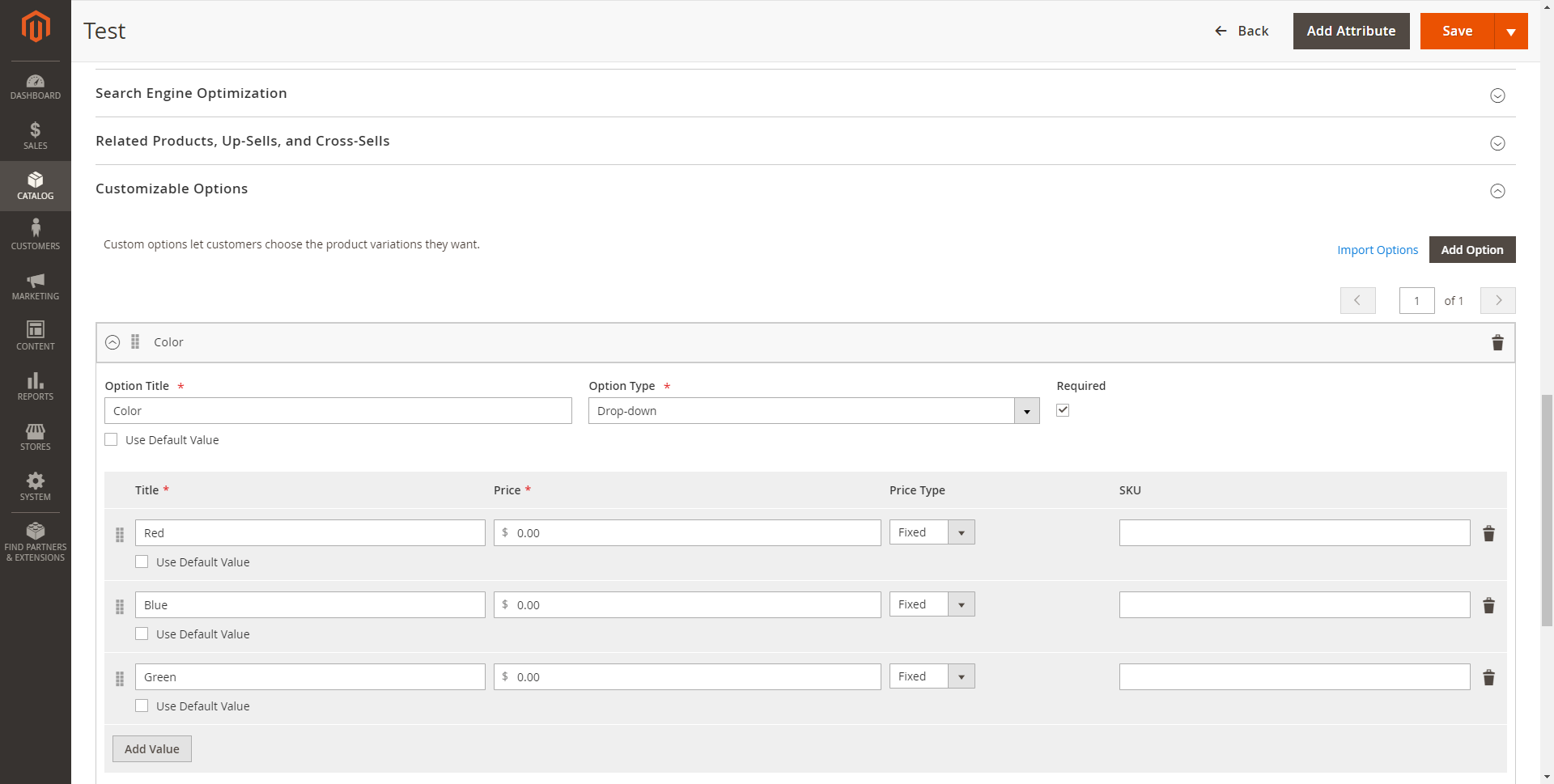This screenshot has width=1554, height=784.
Task: Delete the Blue value row trash icon
Action: coord(1489,604)
